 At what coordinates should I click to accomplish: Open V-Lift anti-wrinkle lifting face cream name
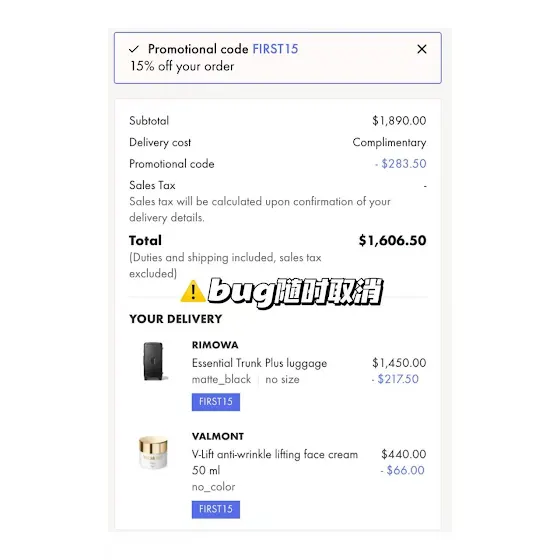coord(275,462)
